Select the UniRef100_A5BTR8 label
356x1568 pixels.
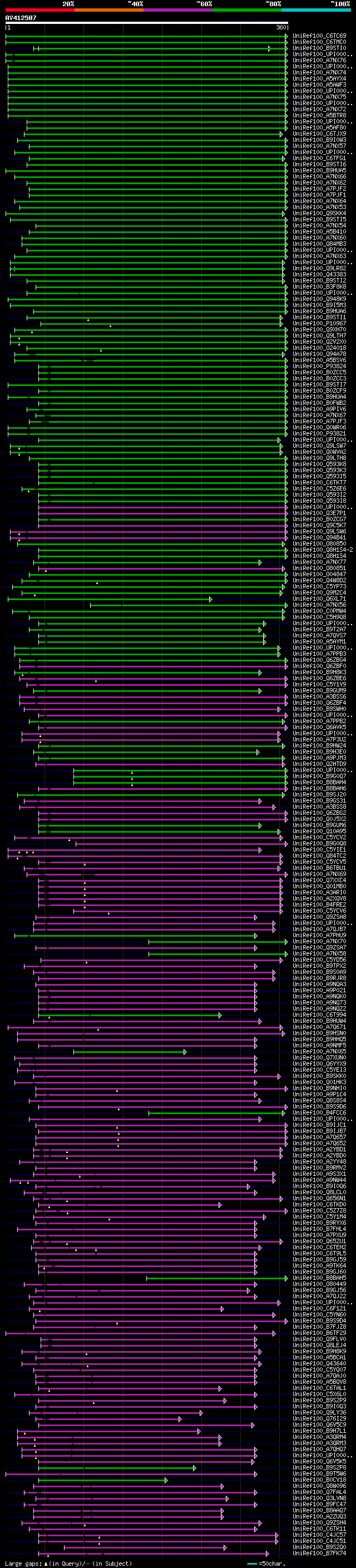point(319,115)
